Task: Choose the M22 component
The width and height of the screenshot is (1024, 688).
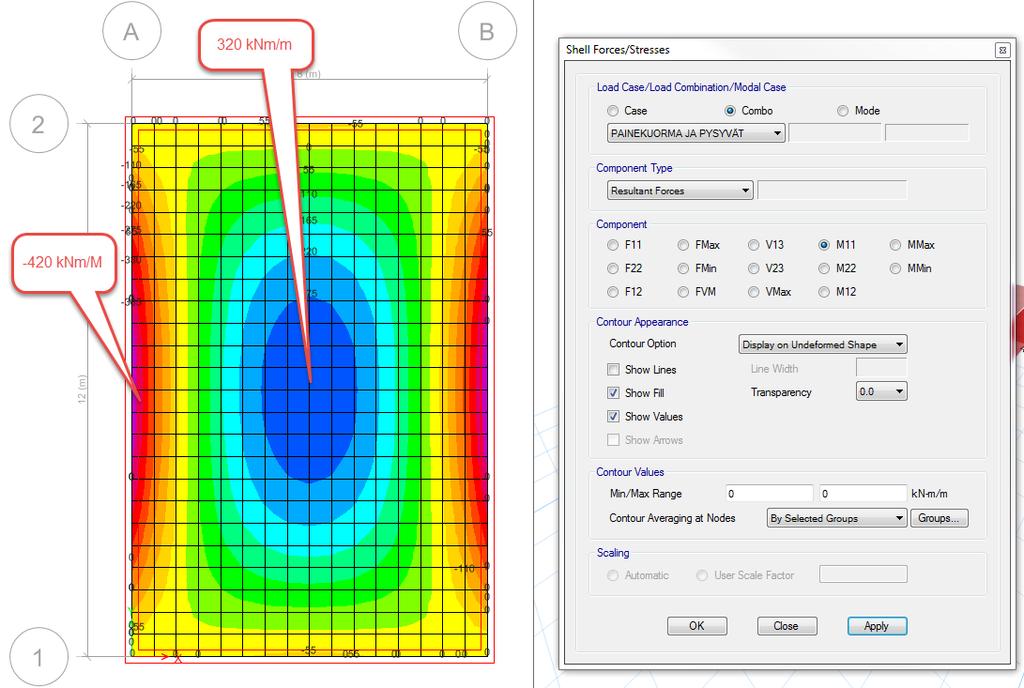Action: tap(824, 268)
